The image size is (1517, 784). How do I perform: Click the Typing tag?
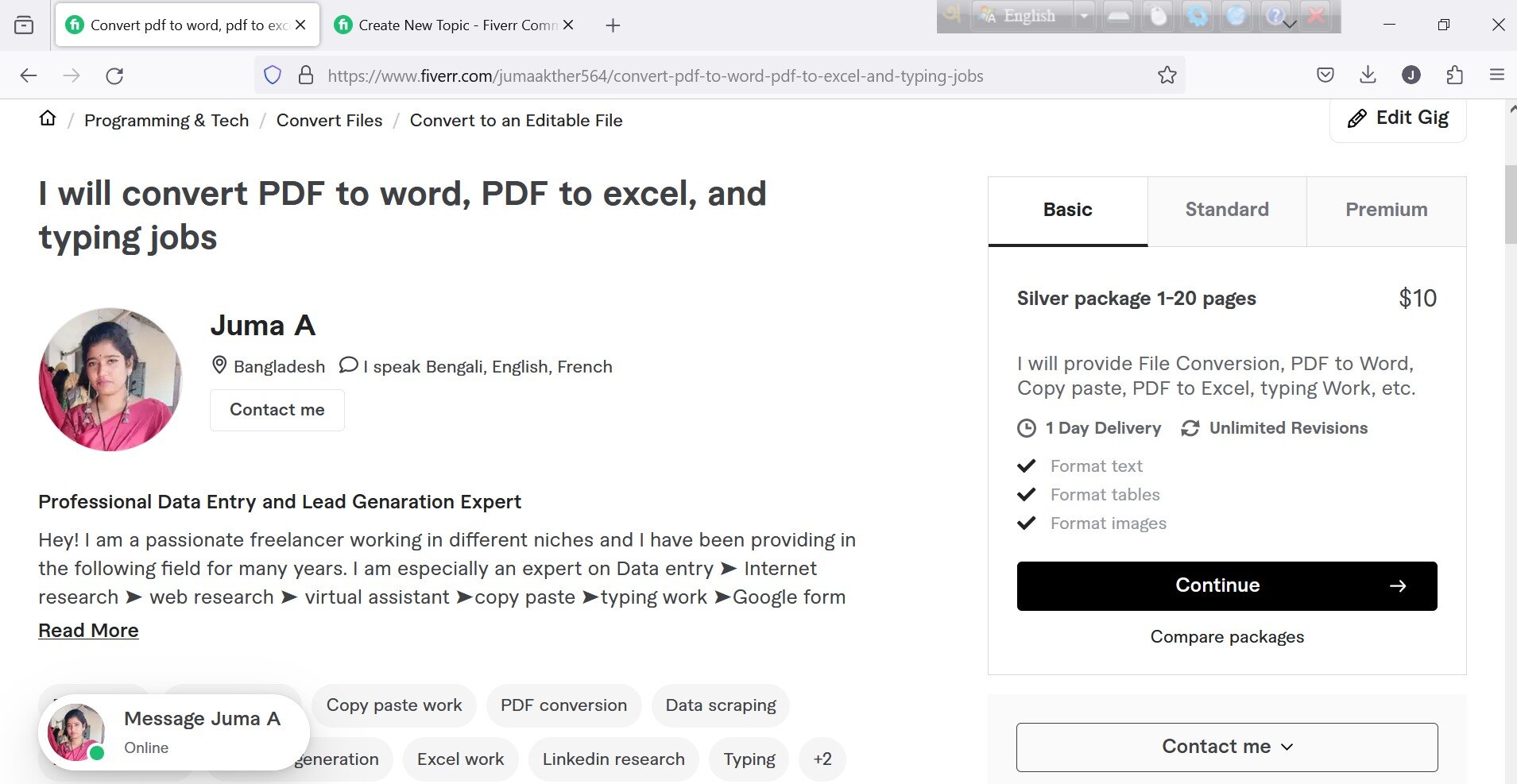click(x=749, y=759)
